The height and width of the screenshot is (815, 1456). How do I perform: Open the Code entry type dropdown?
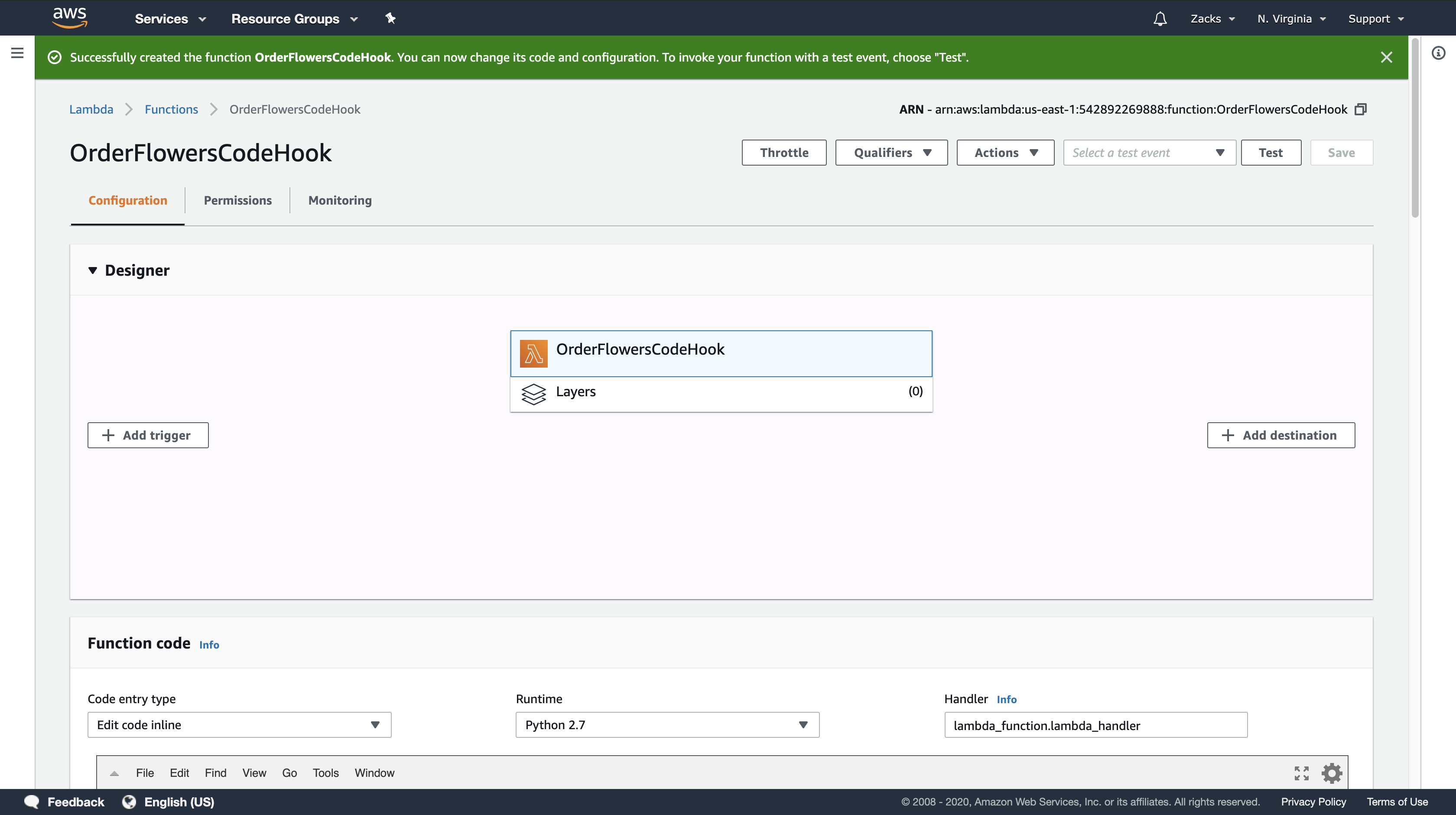point(239,725)
